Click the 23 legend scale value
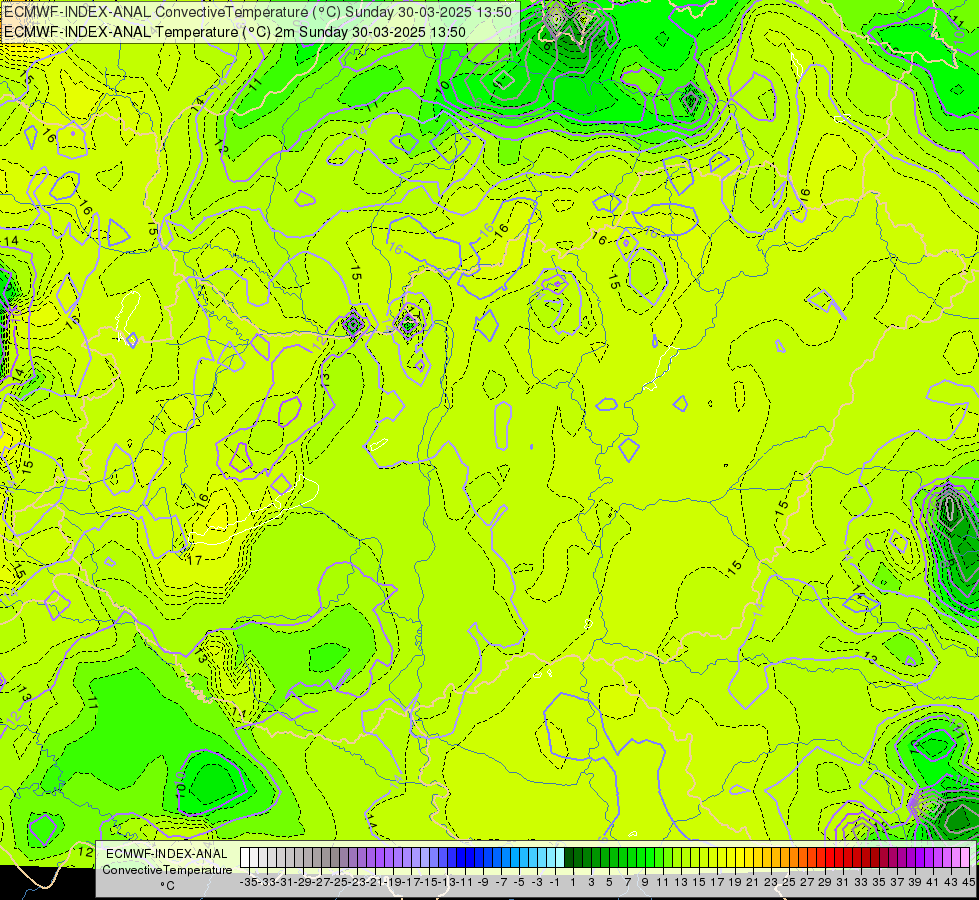Image resolution: width=979 pixels, height=900 pixels. pyautogui.click(x=770, y=883)
